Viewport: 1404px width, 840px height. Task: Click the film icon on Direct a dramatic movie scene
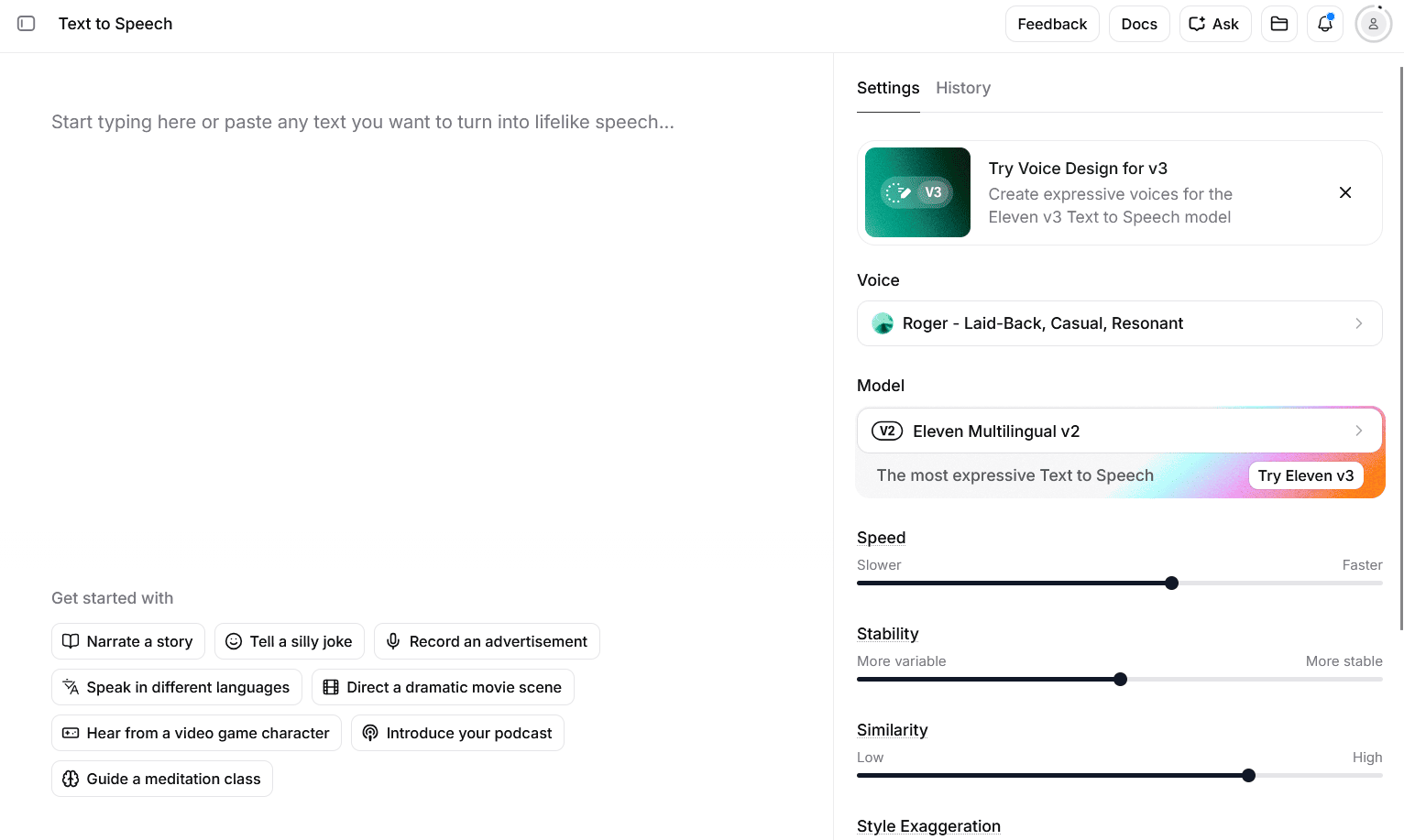[x=331, y=686]
